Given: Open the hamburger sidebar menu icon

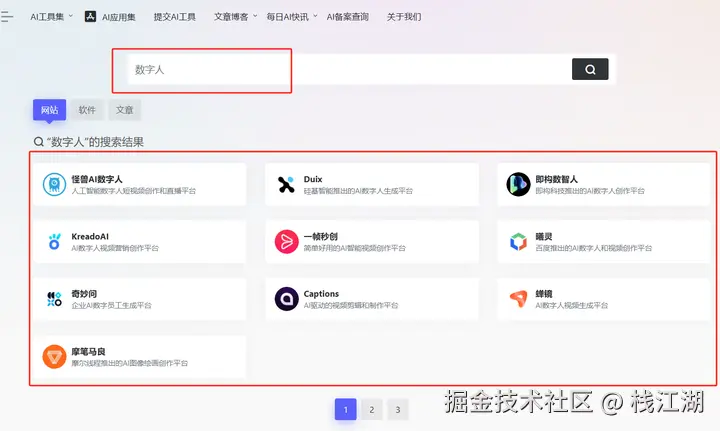Looking at the screenshot, I should coord(7,17).
